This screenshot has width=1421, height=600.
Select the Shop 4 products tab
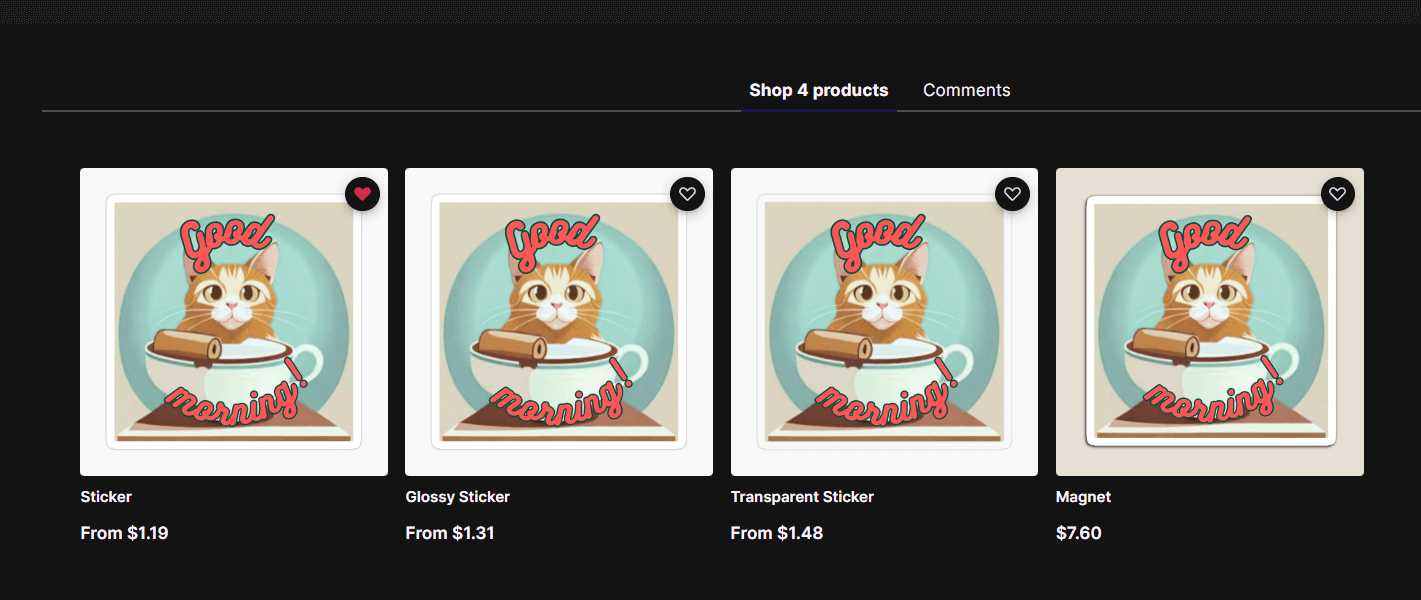[x=818, y=90]
